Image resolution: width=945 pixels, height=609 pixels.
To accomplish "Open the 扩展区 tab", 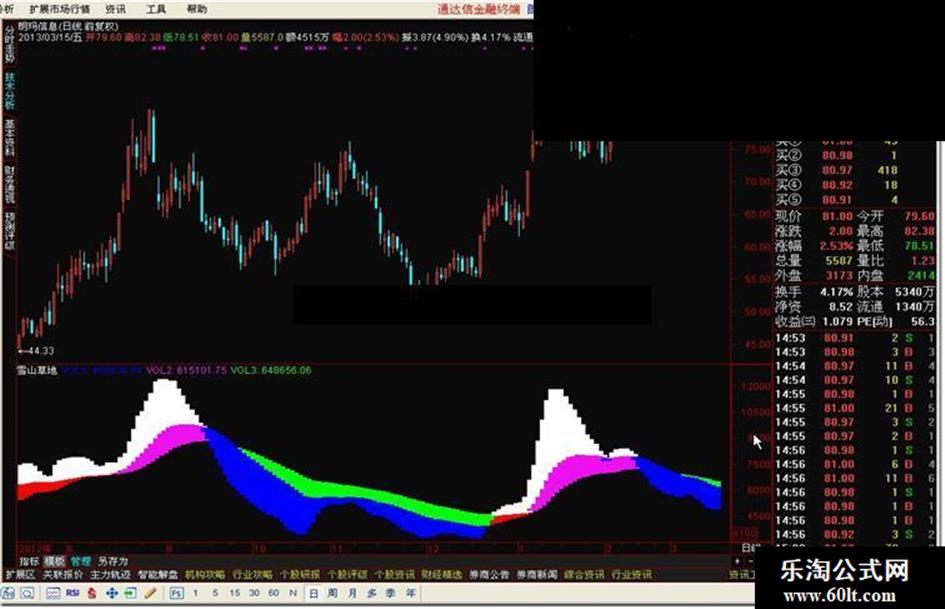I will point(20,575).
